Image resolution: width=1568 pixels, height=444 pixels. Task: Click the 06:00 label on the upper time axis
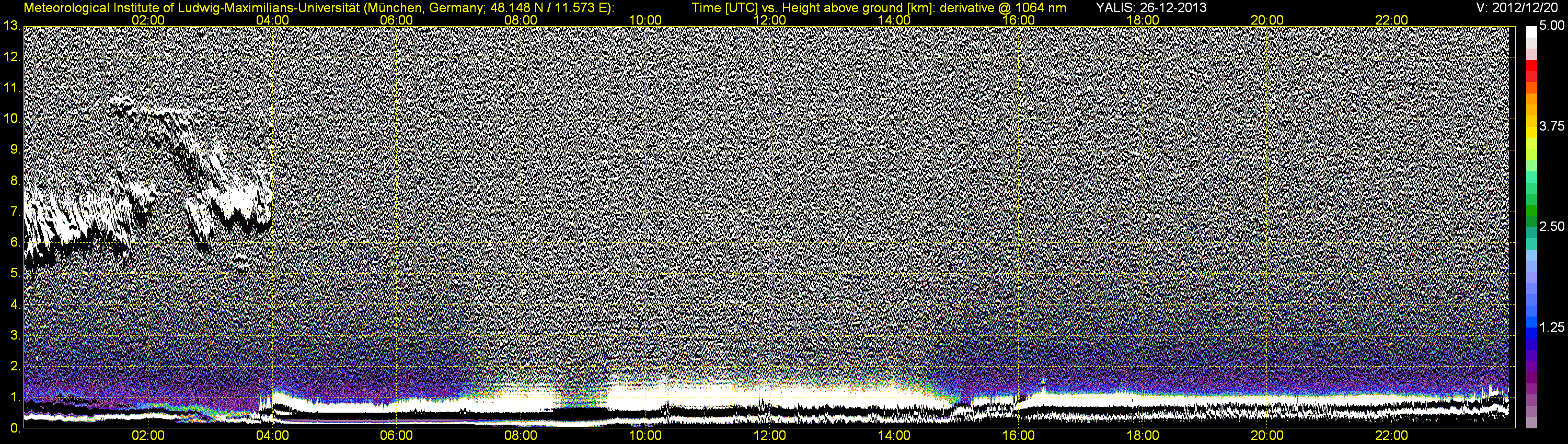click(x=396, y=20)
